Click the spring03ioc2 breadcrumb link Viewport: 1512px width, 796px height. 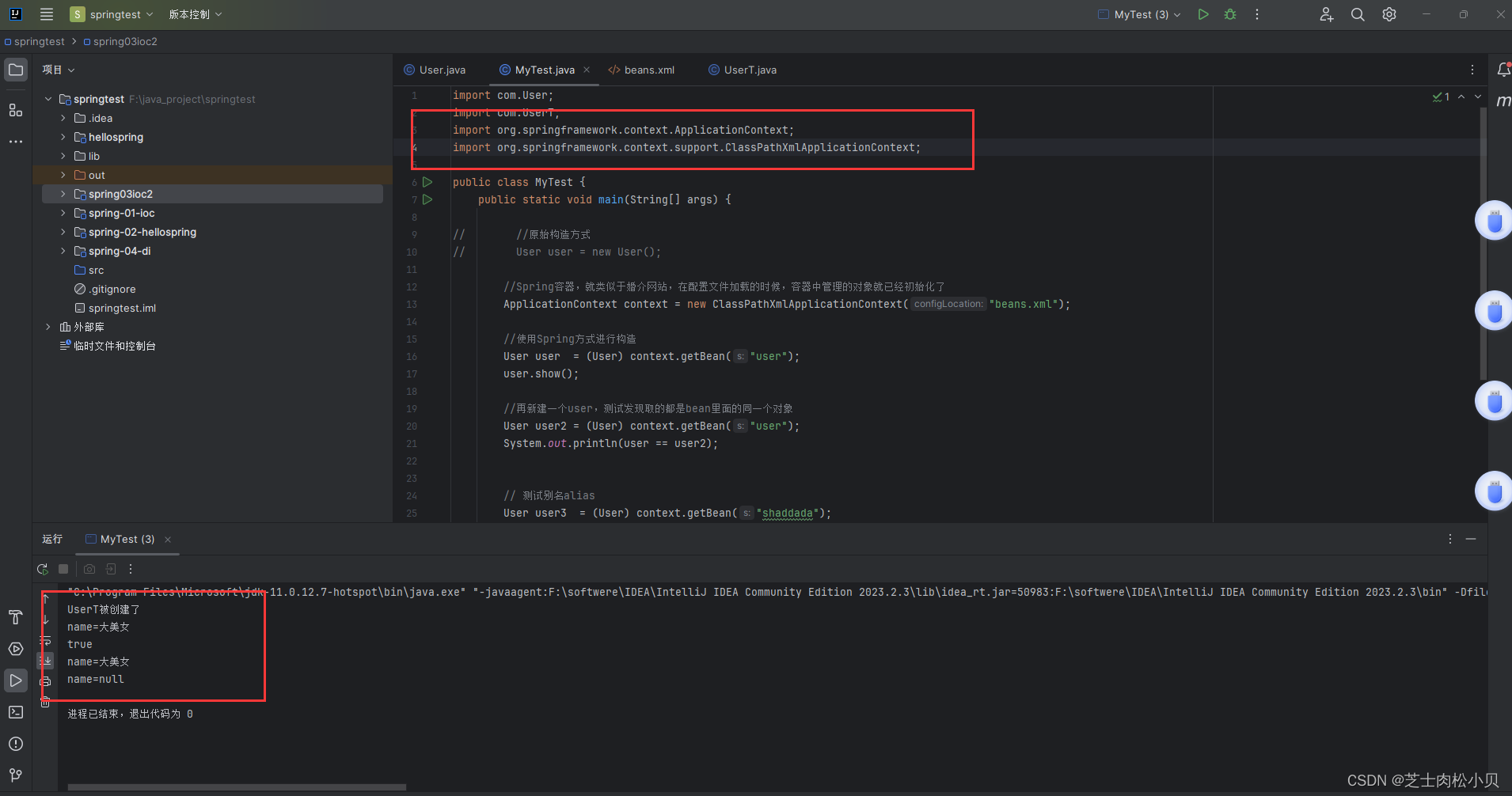[125, 41]
